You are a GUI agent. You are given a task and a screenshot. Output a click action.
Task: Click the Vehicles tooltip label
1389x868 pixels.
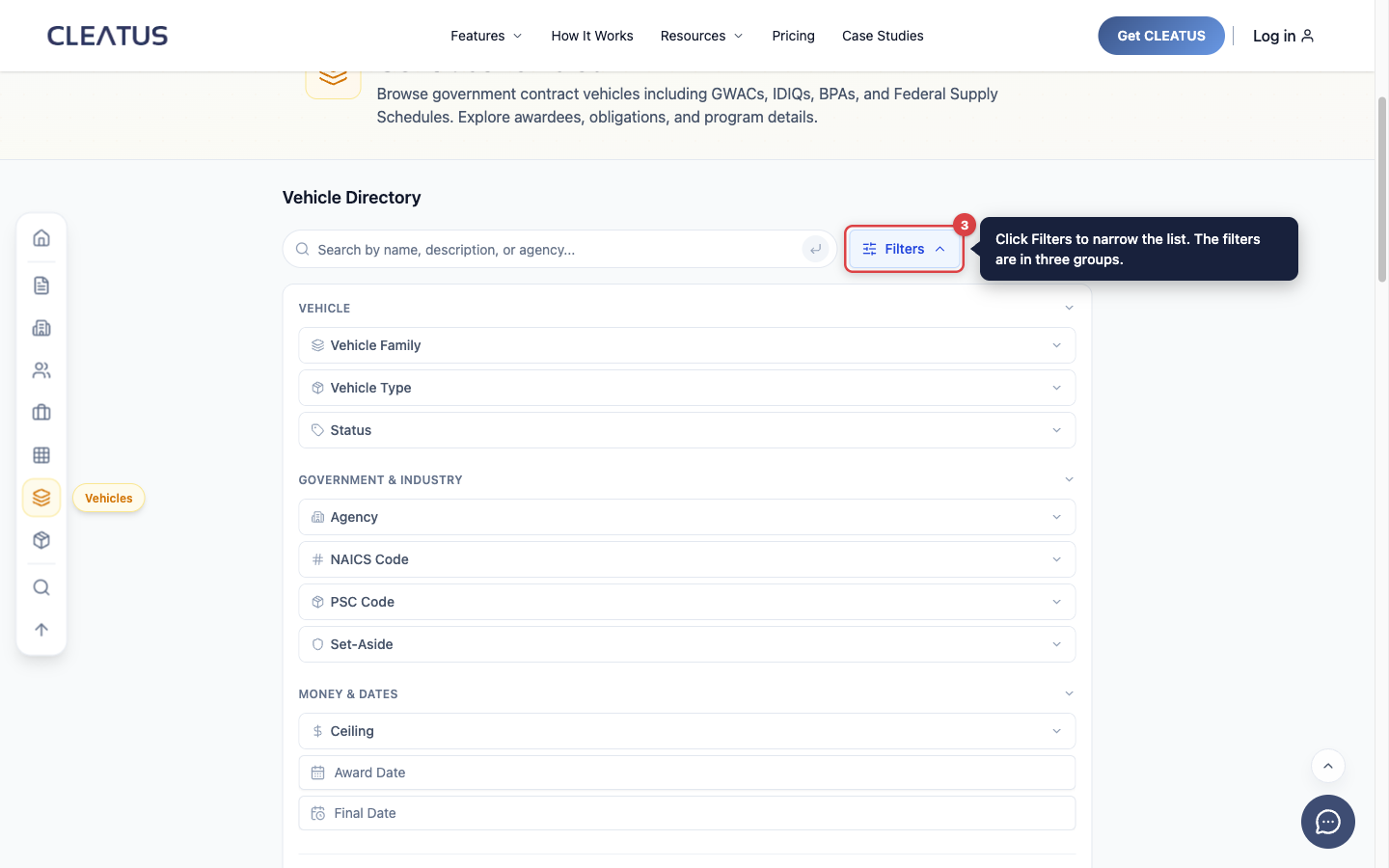click(x=109, y=499)
